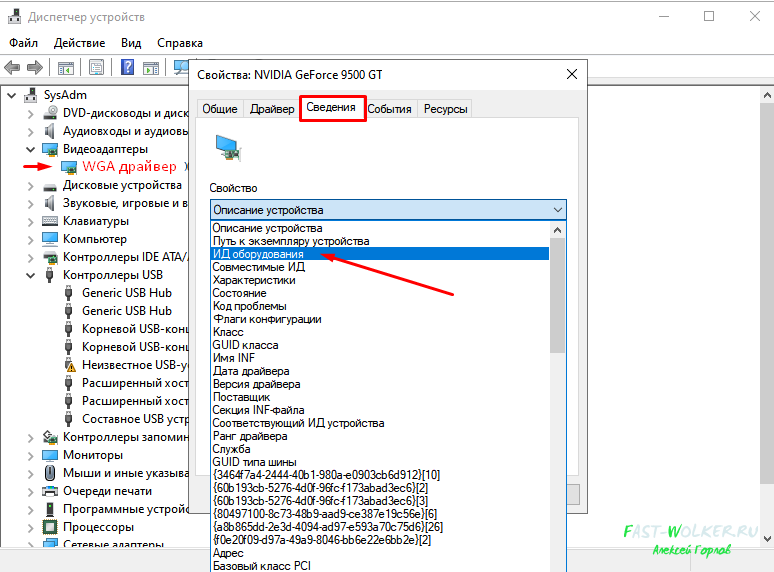
Task: Click the Контроллеры IDE ATA icon
Action: pos(50,257)
